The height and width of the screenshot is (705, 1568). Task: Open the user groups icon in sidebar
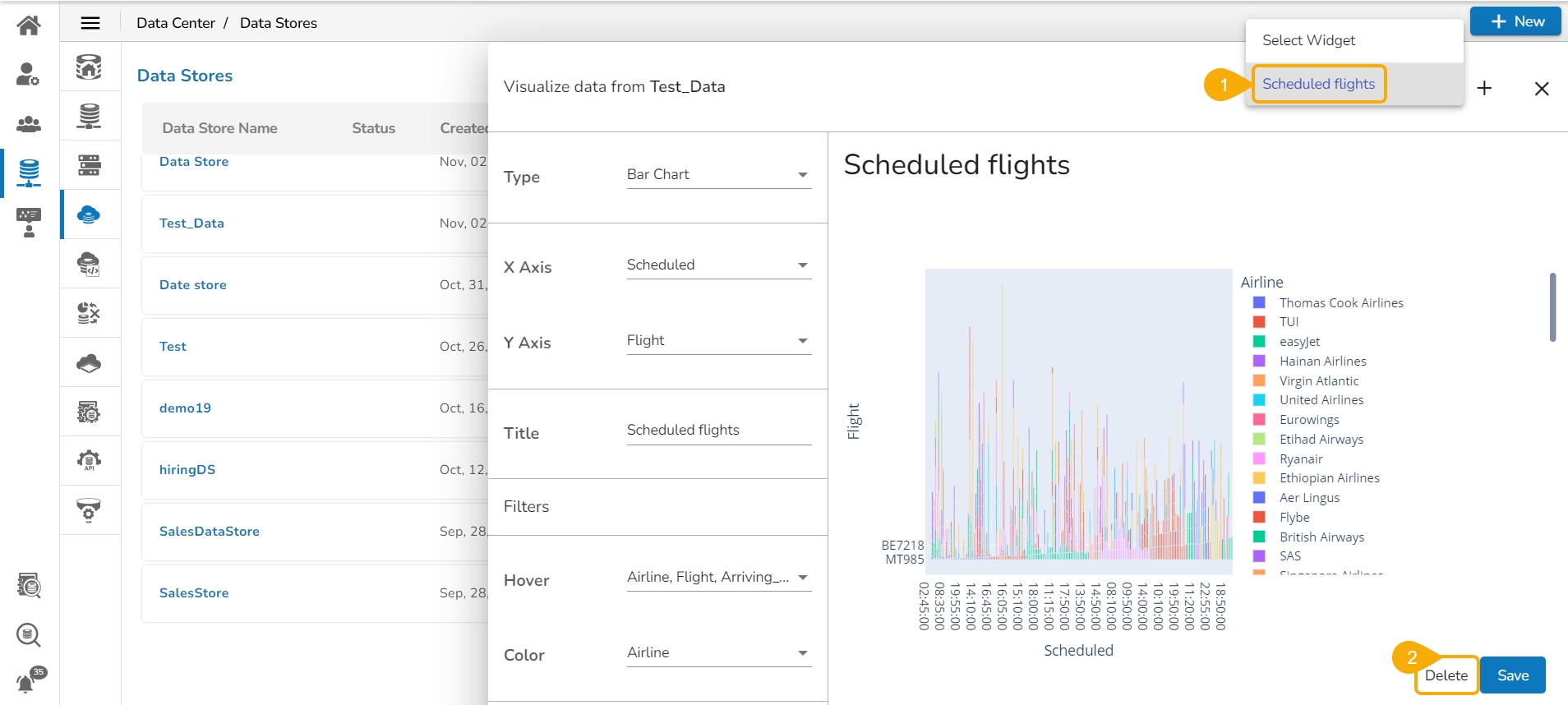tap(29, 124)
